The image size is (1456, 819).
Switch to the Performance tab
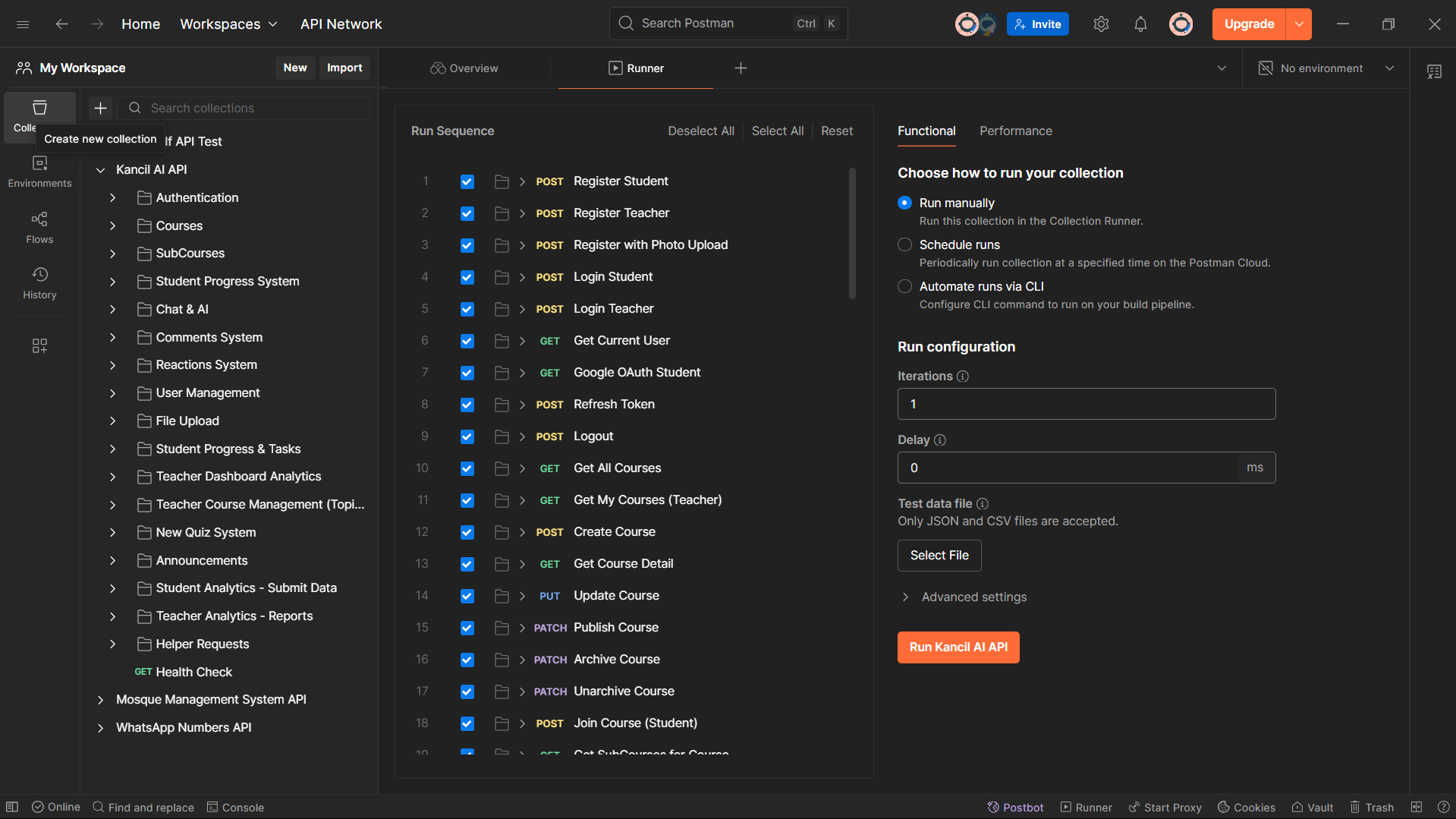[x=1015, y=131]
